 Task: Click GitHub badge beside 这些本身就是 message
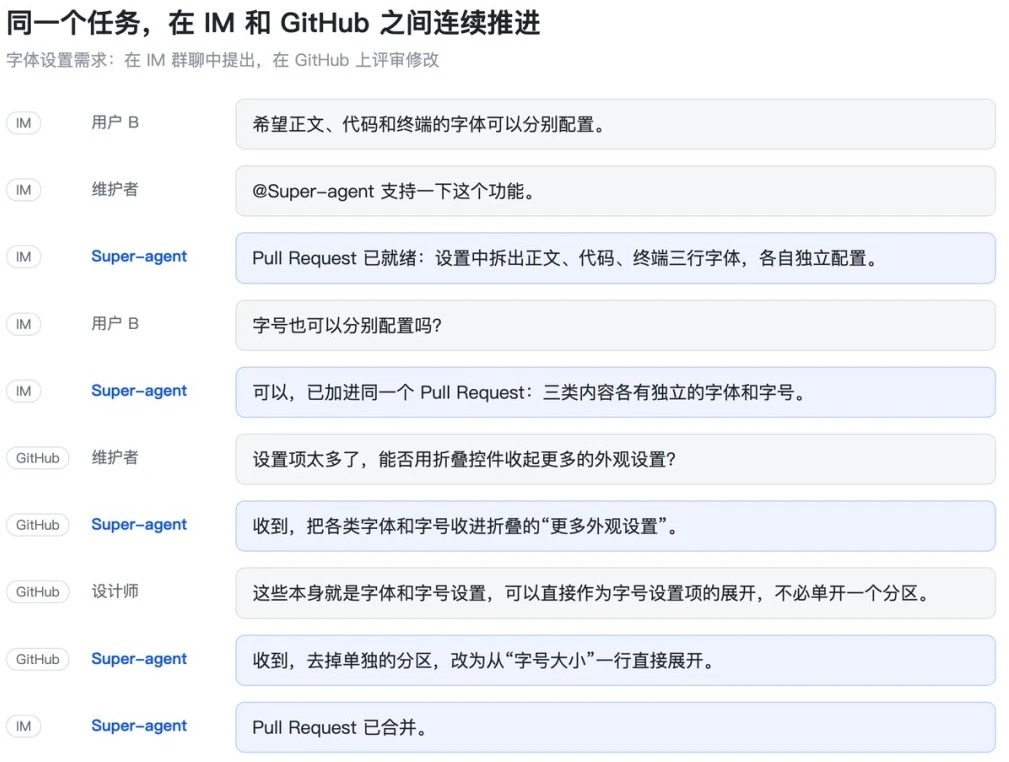pos(37,591)
